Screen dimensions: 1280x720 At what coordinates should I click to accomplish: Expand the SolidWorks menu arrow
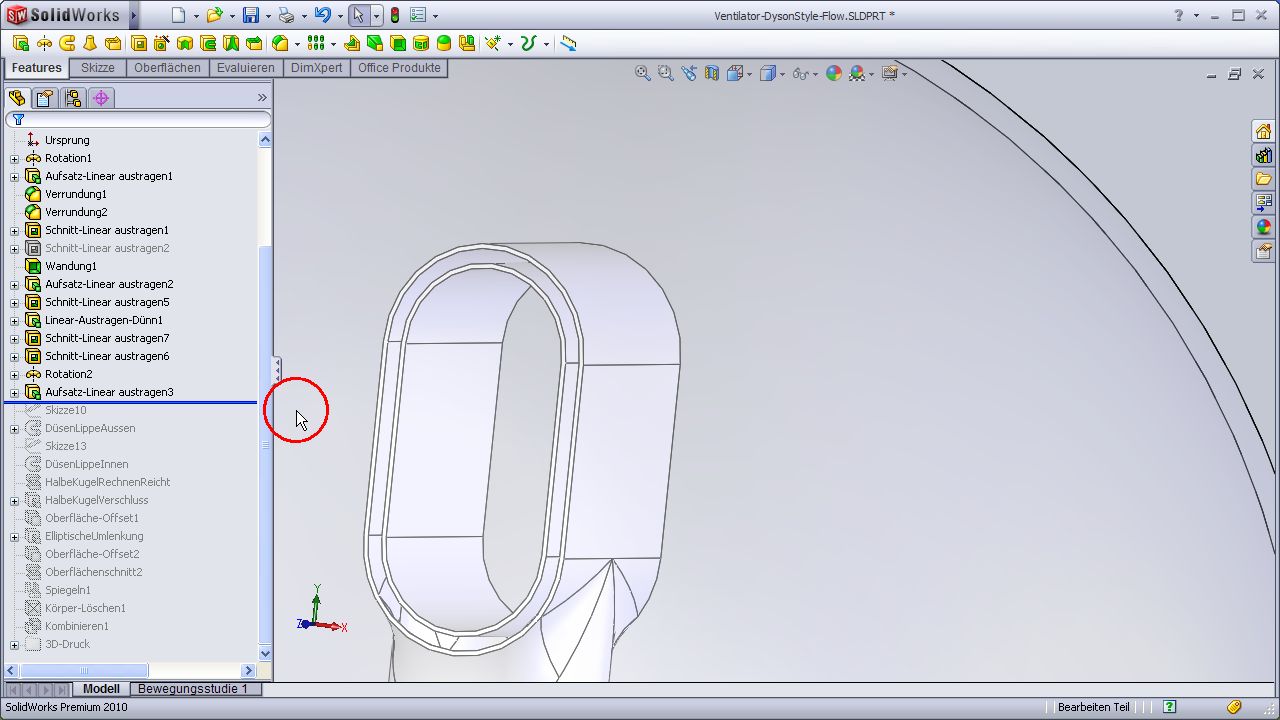tap(134, 15)
